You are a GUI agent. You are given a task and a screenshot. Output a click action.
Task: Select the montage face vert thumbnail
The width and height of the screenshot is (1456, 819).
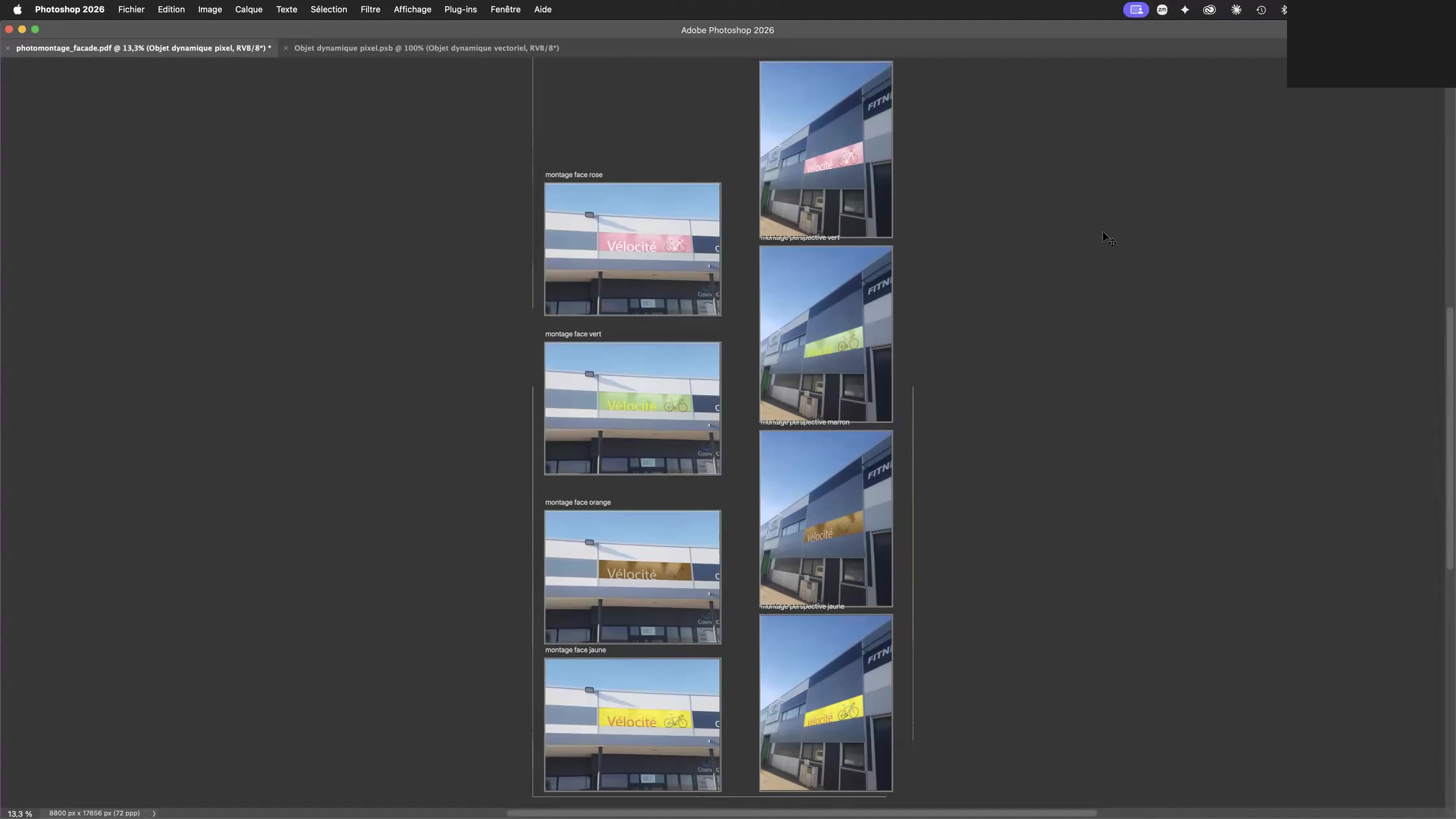[x=632, y=409]
